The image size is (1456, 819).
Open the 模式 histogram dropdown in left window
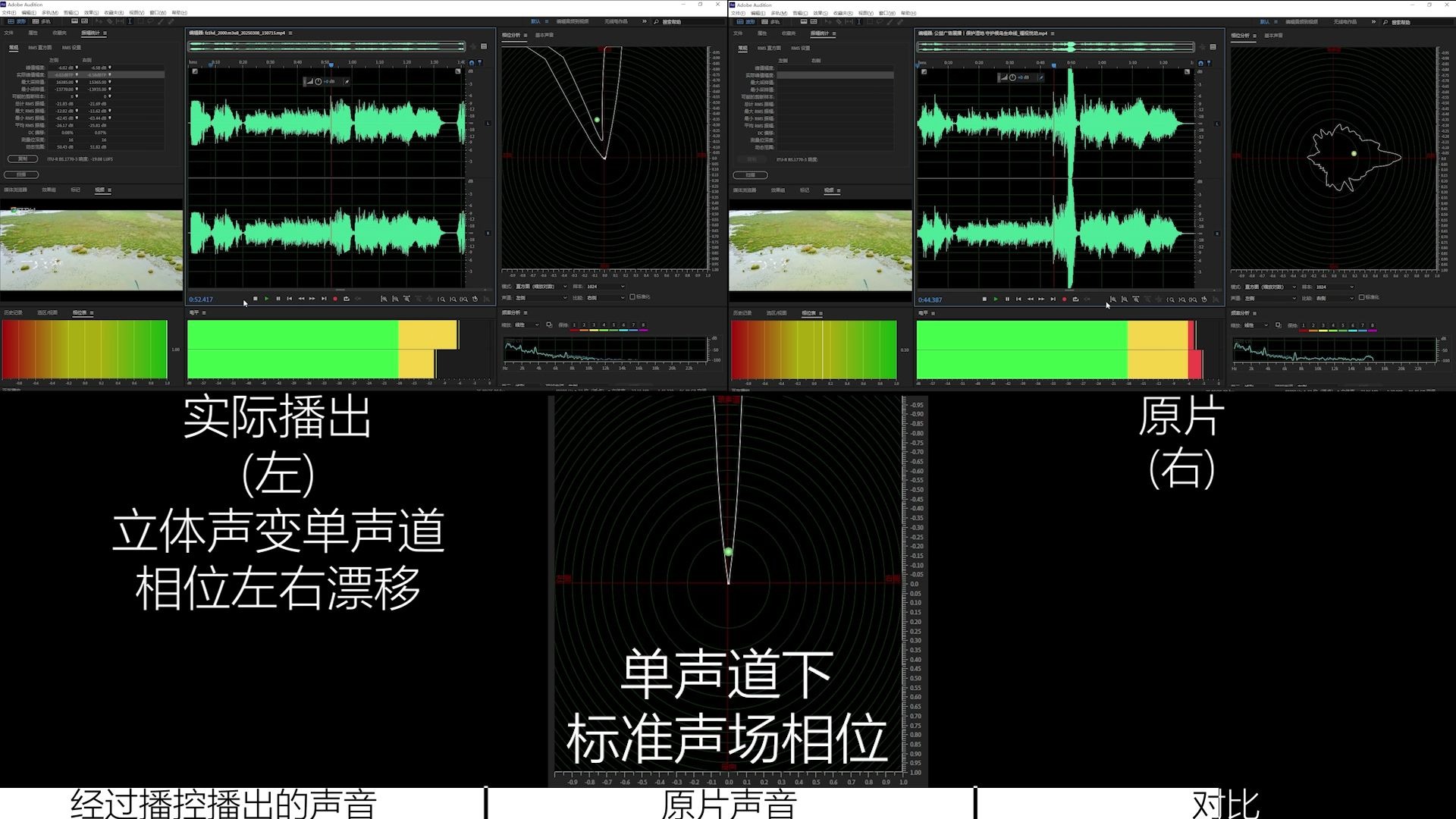(x=541, y=287)
